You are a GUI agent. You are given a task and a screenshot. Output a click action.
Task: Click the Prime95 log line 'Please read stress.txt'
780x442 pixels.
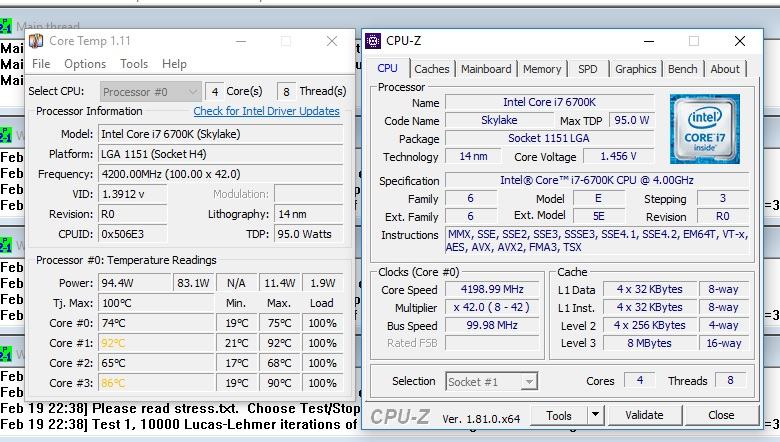tap(179, 409)
